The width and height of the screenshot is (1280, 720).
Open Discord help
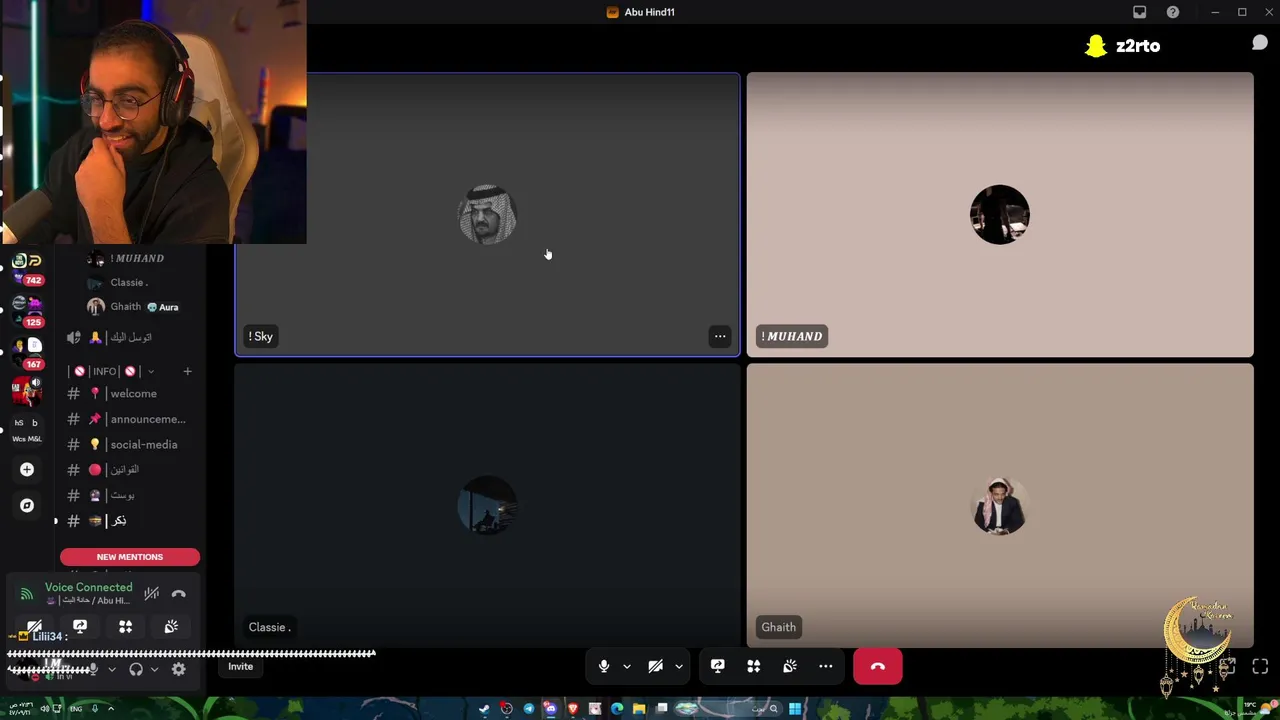click(x=1173, y=12)
